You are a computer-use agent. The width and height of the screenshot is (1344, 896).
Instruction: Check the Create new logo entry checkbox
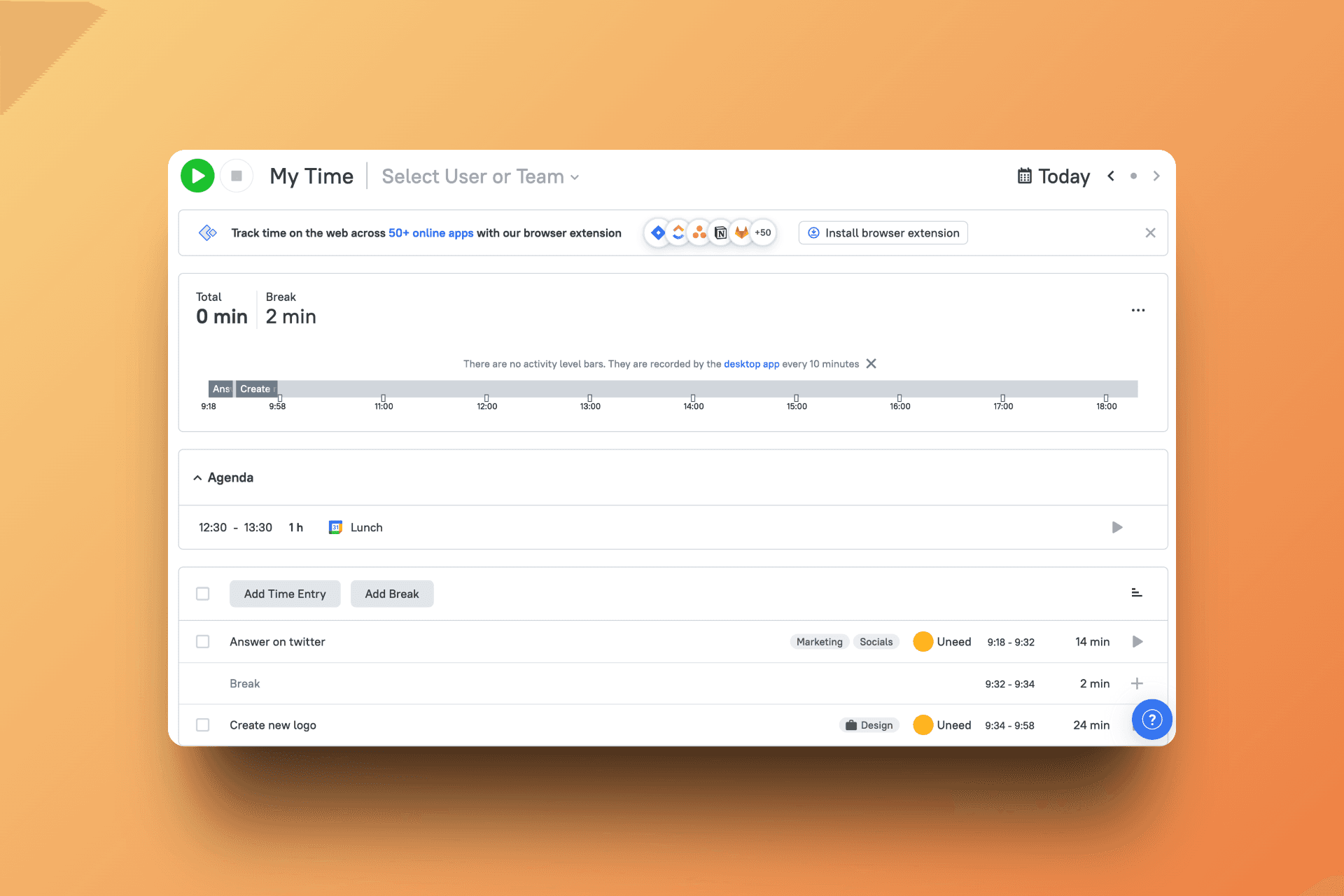tap(203, 724)
